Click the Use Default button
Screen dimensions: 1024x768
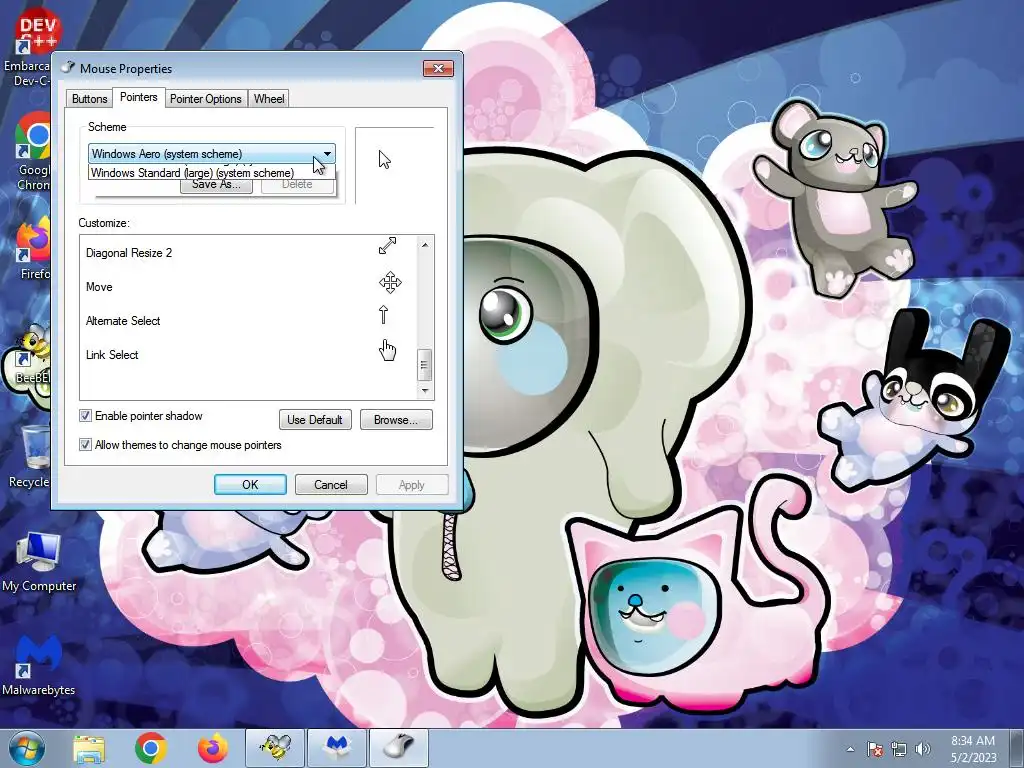pyautogui.click(x=315, y=420)
